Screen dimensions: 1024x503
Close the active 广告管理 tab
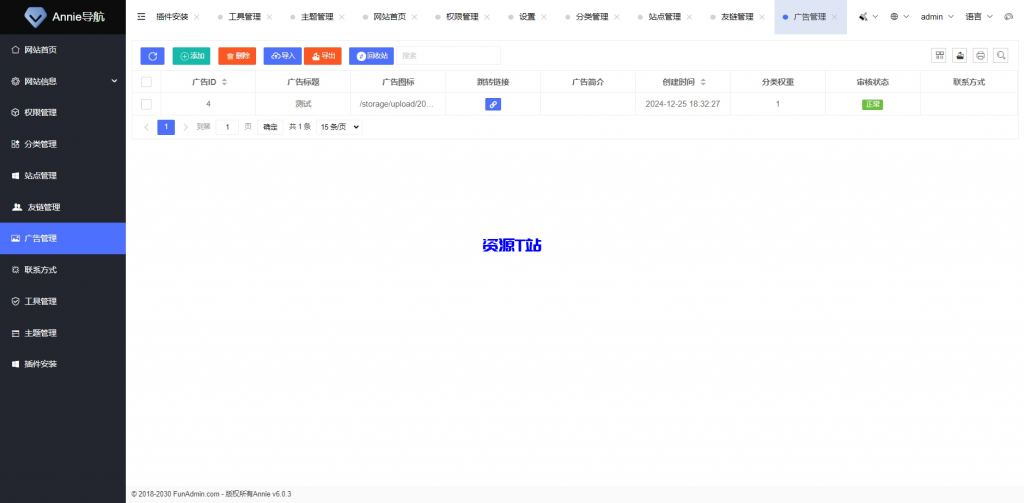point(834,17)
